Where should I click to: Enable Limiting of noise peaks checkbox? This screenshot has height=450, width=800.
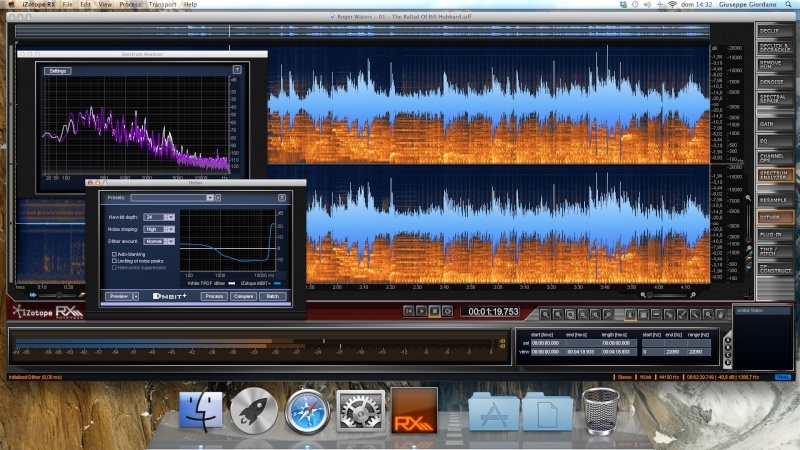[114, 260]
